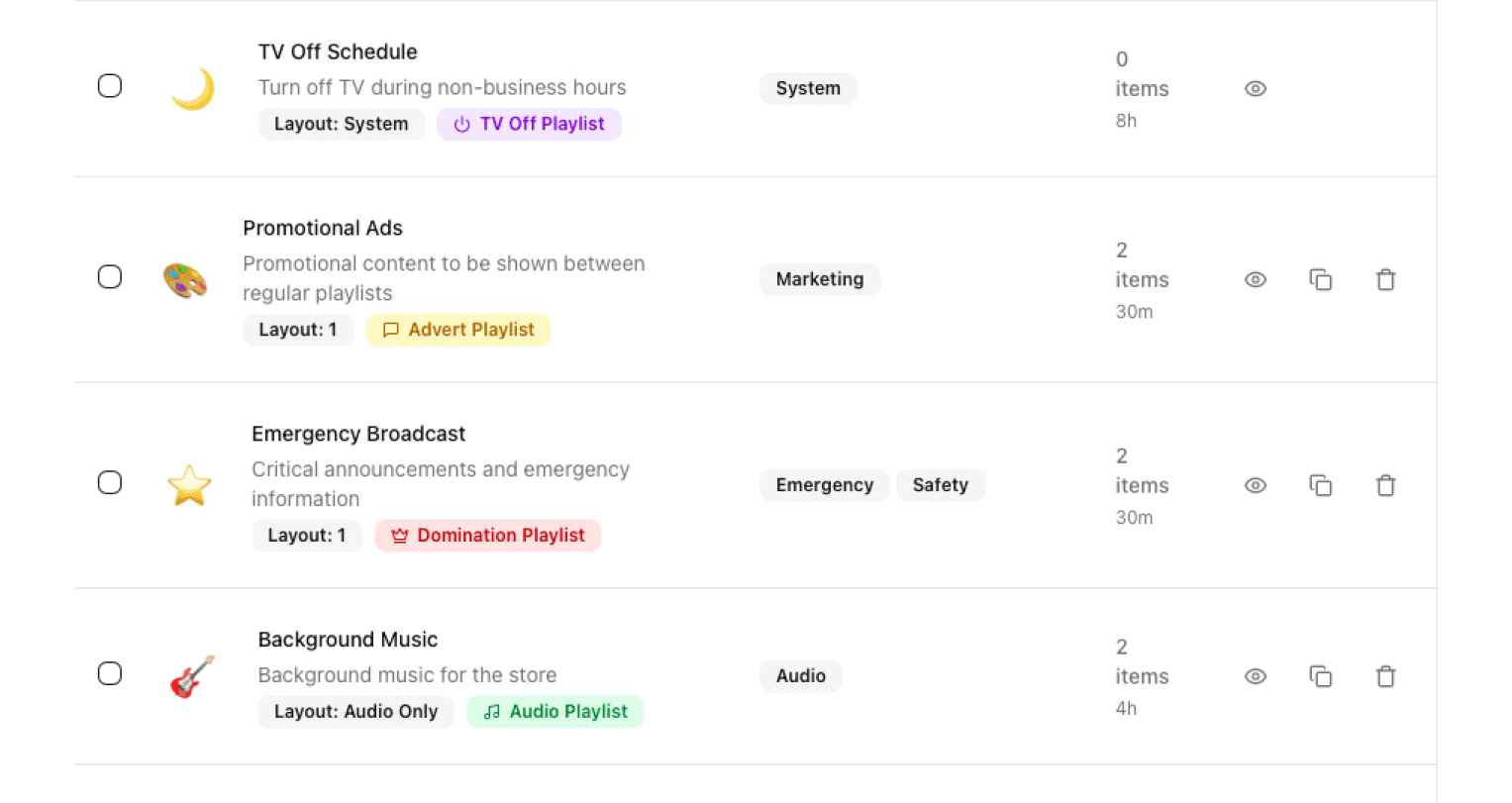Enable the Background Music checkbox

tap(110, 673)
